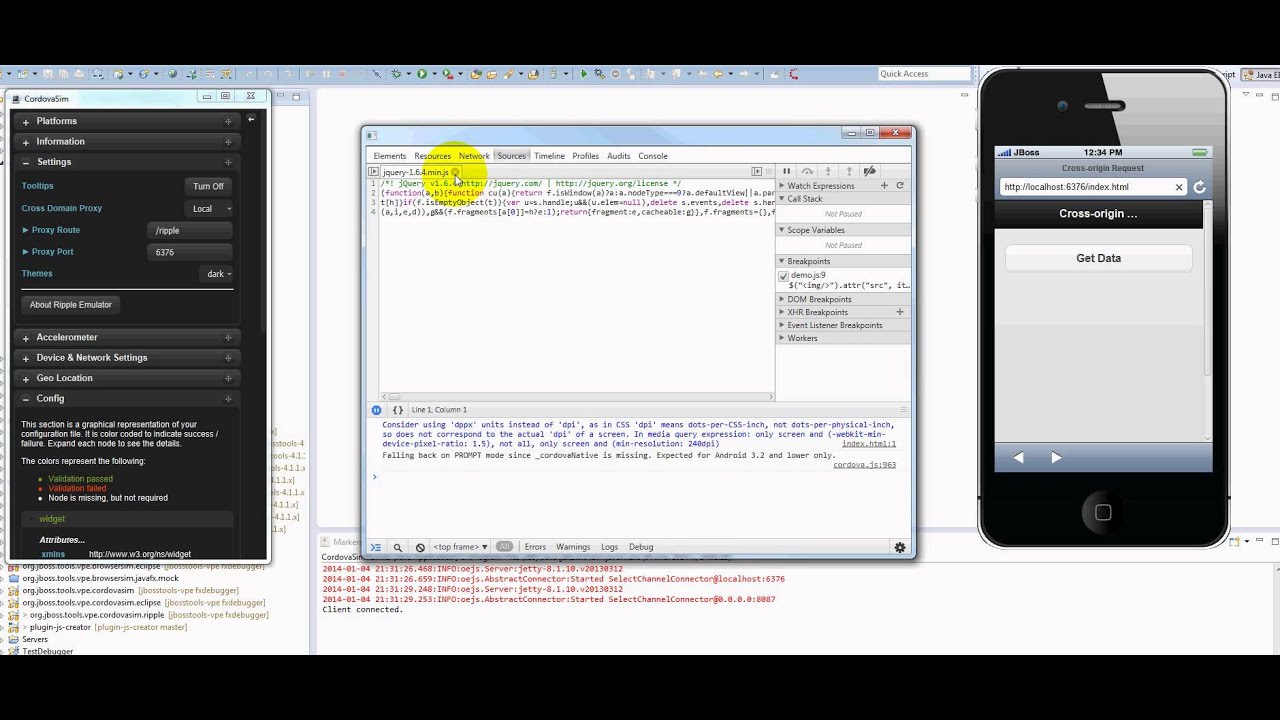Toggle the debugger sidebar icon beside the code editor
Image resolution: width=1280 pixels, height=720 pixels.
(x=757, y=172)
